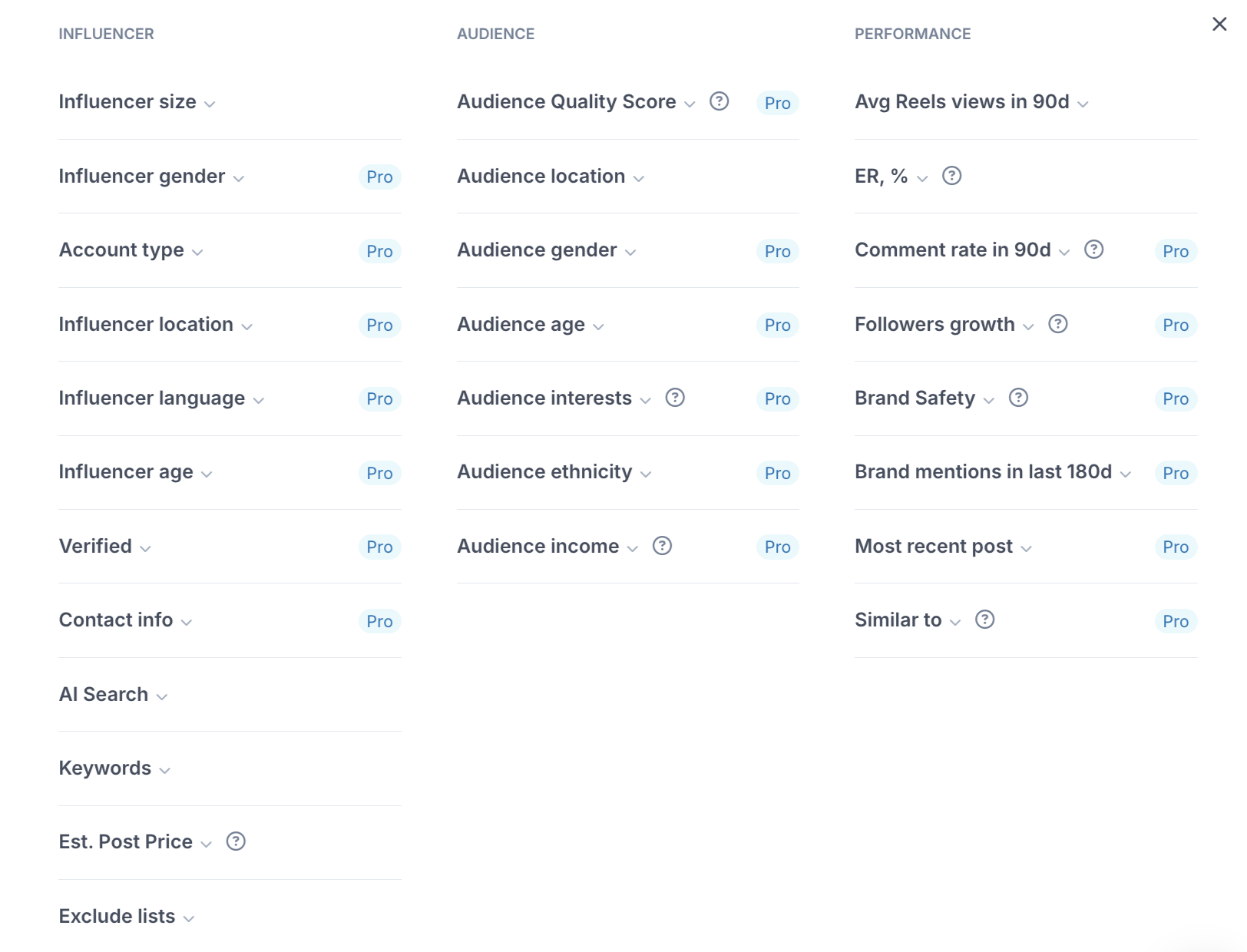The height and width of the screenshot is (952, 1247).
Task: Click Pro badge beside Most recent post
Action: click(x=1175, y=547)
